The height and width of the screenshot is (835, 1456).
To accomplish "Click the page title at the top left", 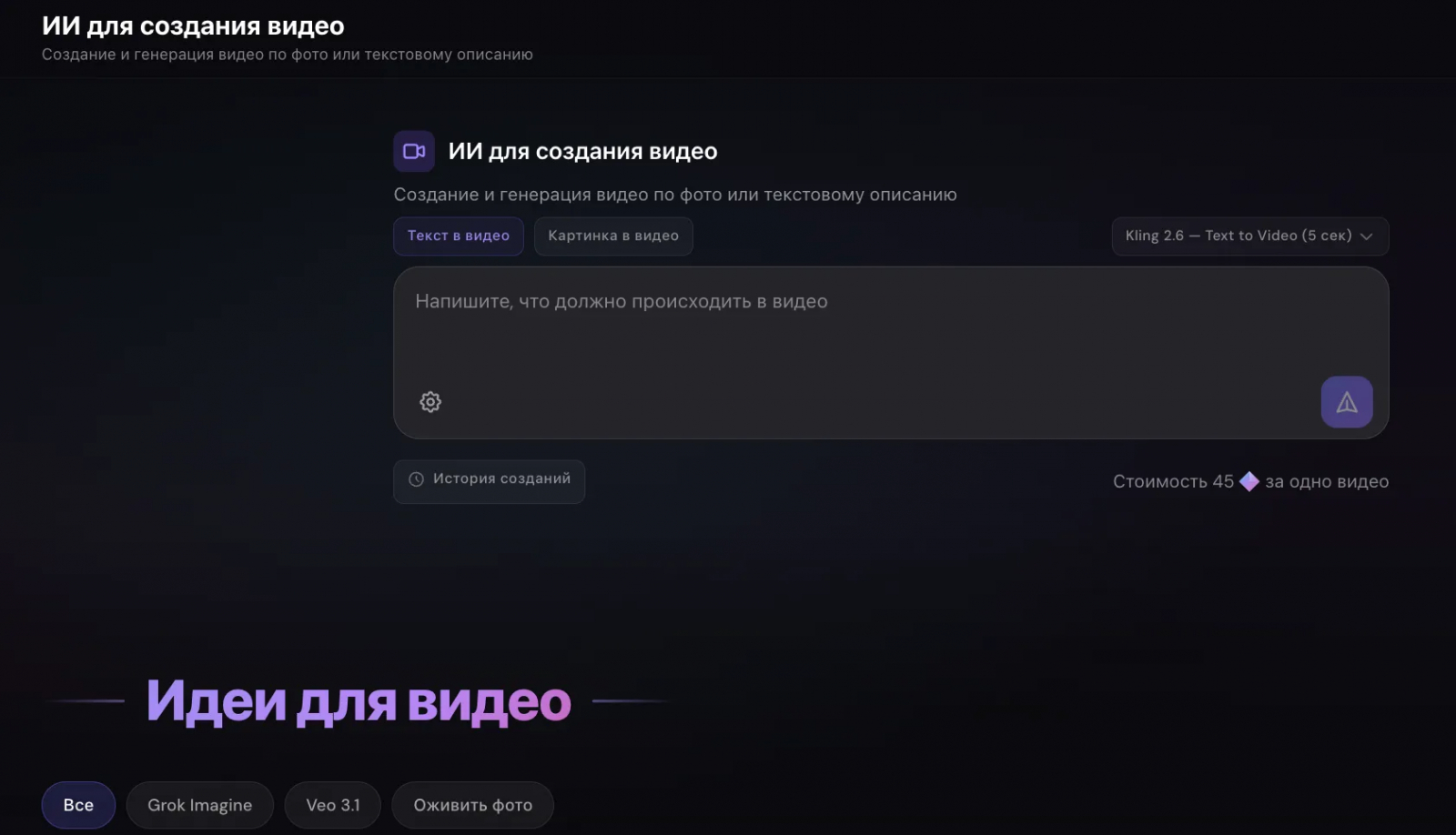I will pos(193,26).
